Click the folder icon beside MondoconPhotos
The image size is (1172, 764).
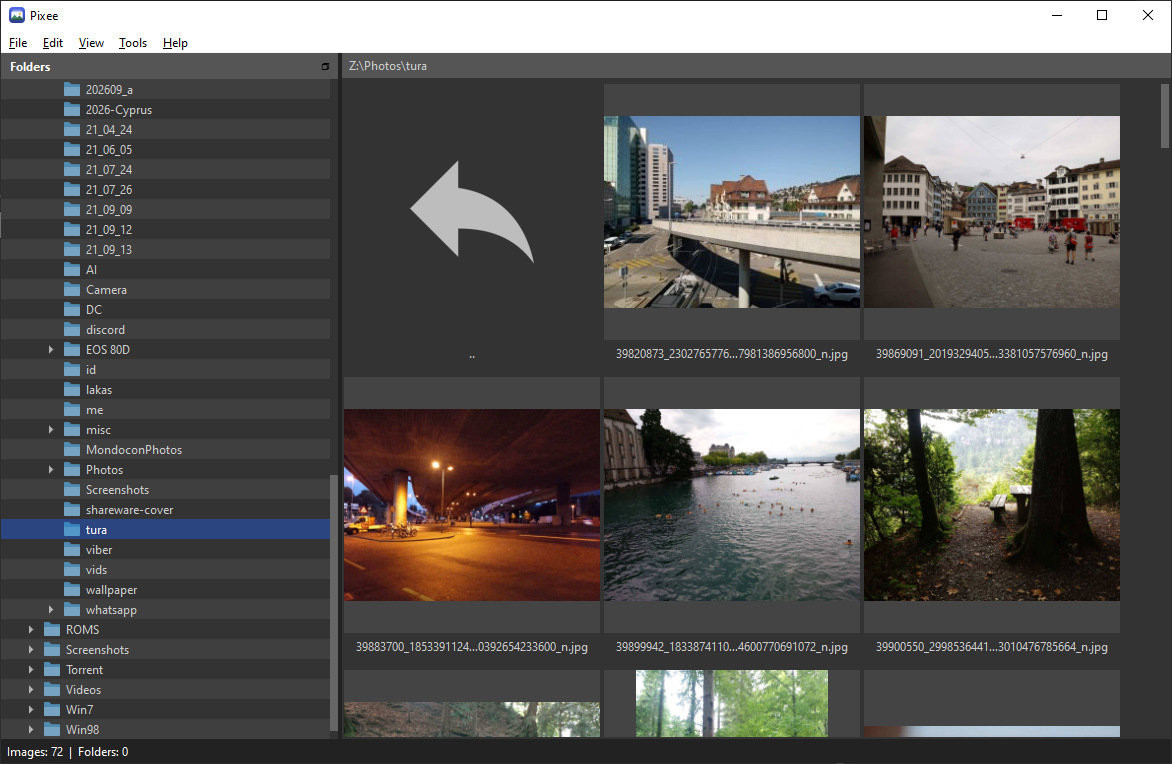(x=72, y=450)
